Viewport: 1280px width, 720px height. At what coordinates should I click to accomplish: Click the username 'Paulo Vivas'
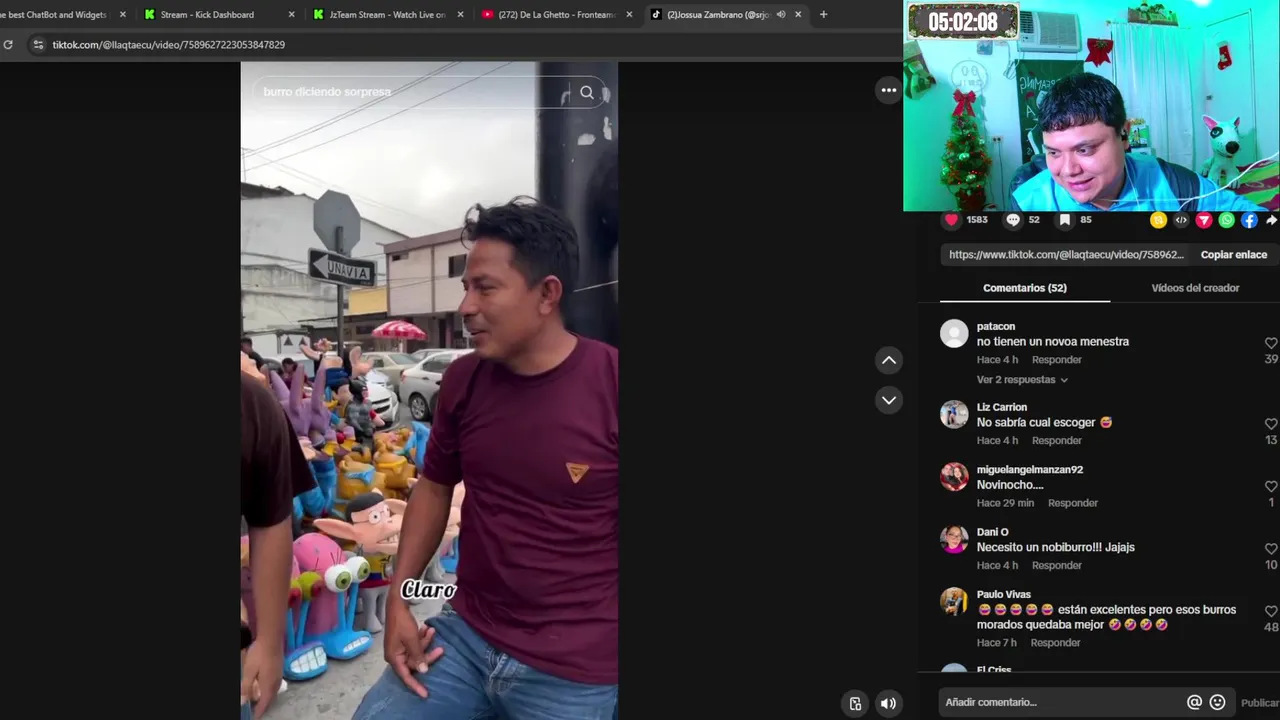pyautogui.click(x=1003, y=594)
